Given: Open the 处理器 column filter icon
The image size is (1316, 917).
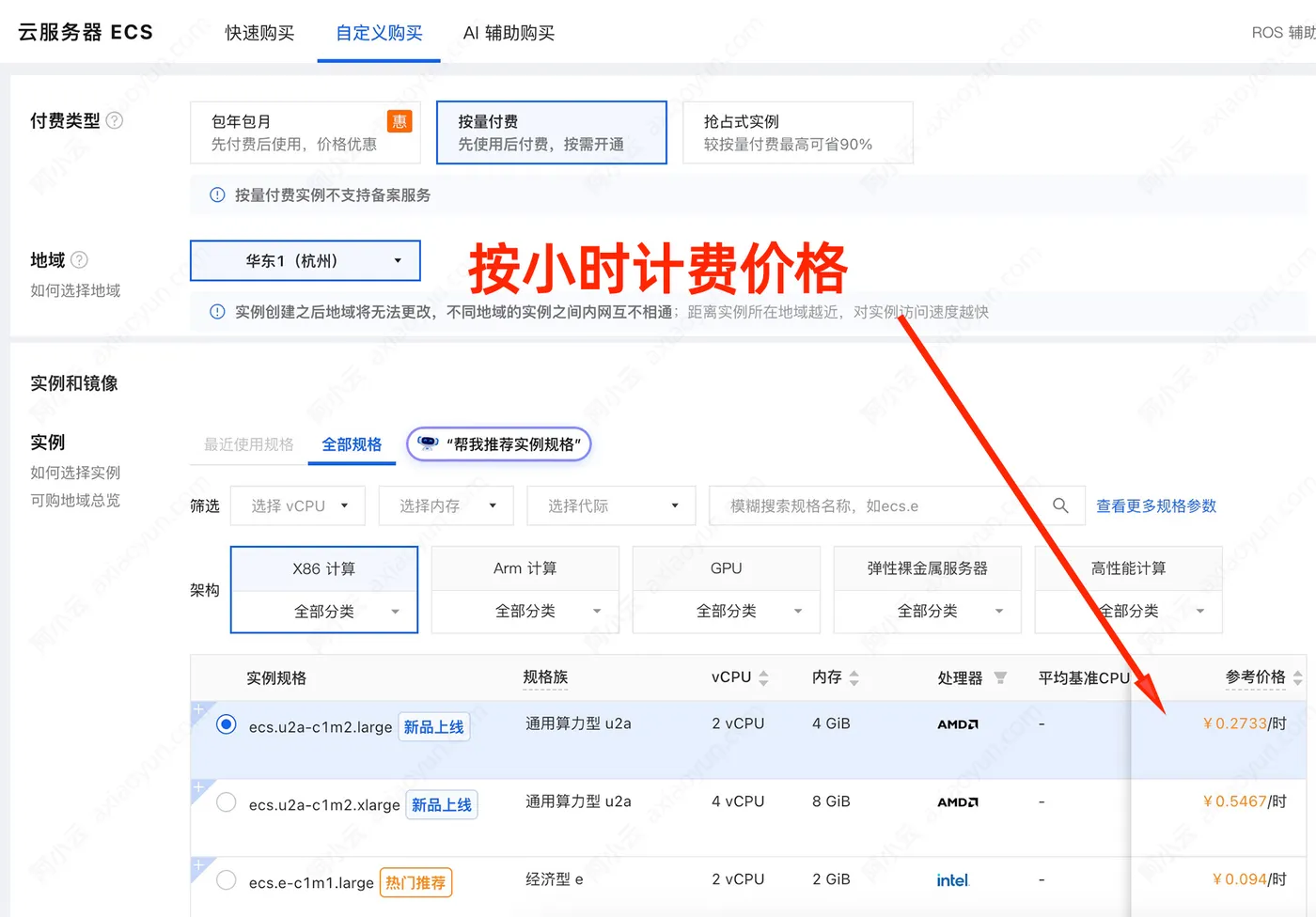Looking at the screenshot, I should [x=1000, y=677].
